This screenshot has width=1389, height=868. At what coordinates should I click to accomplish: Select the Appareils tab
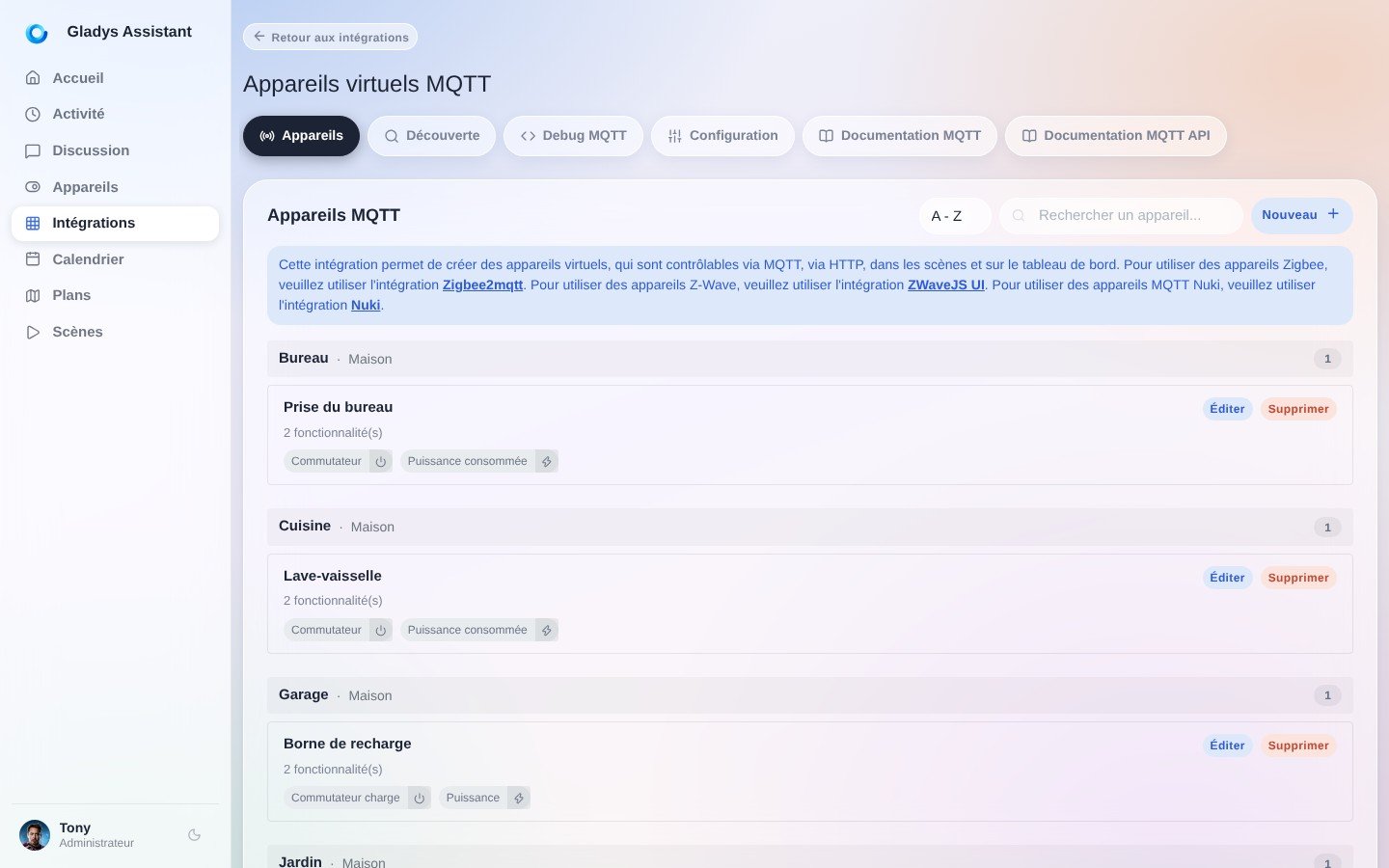(301, 136)
